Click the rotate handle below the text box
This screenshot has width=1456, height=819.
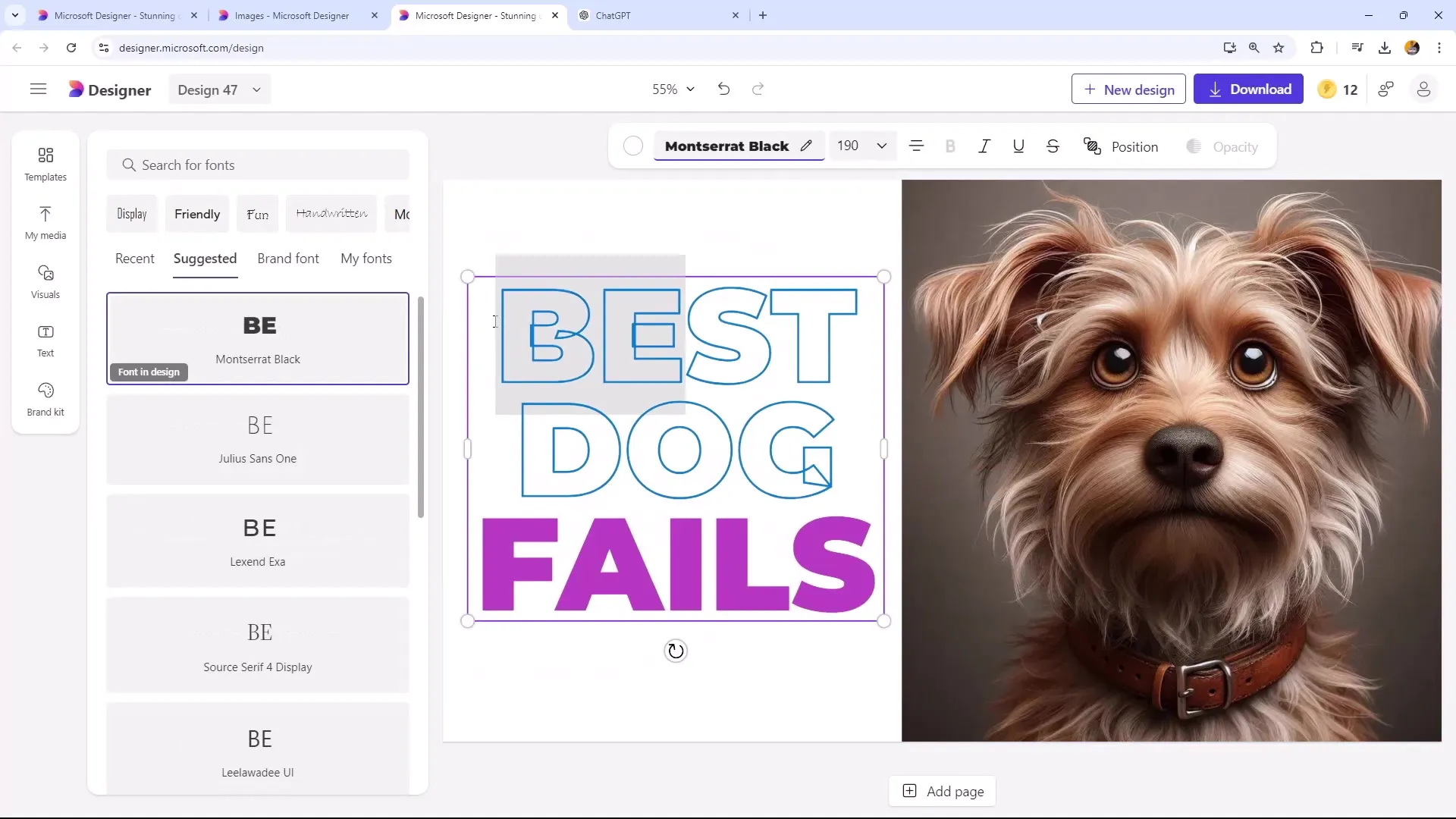point(676,651)
